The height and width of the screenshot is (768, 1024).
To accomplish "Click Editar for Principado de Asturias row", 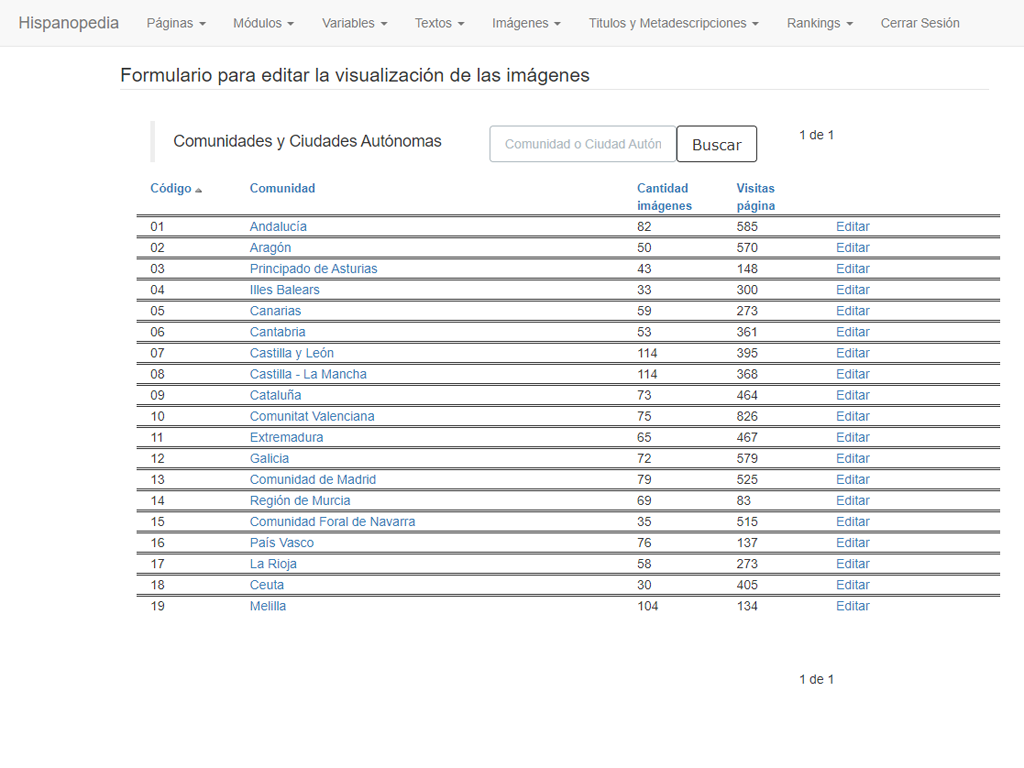I will [x=853, y=268].
